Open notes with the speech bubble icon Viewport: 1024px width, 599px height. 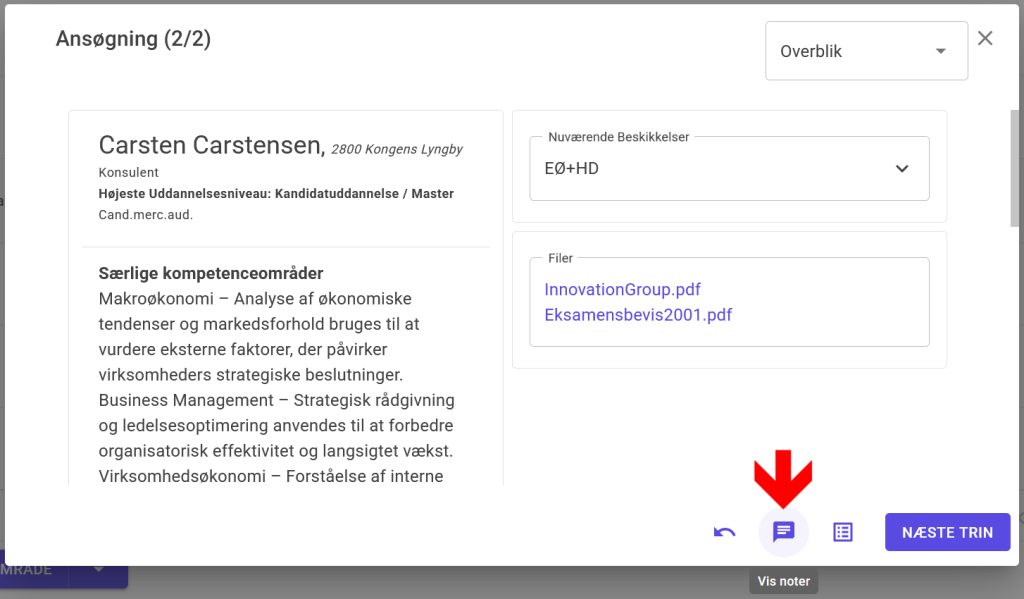pyautogui.click(x=784, y=532)
